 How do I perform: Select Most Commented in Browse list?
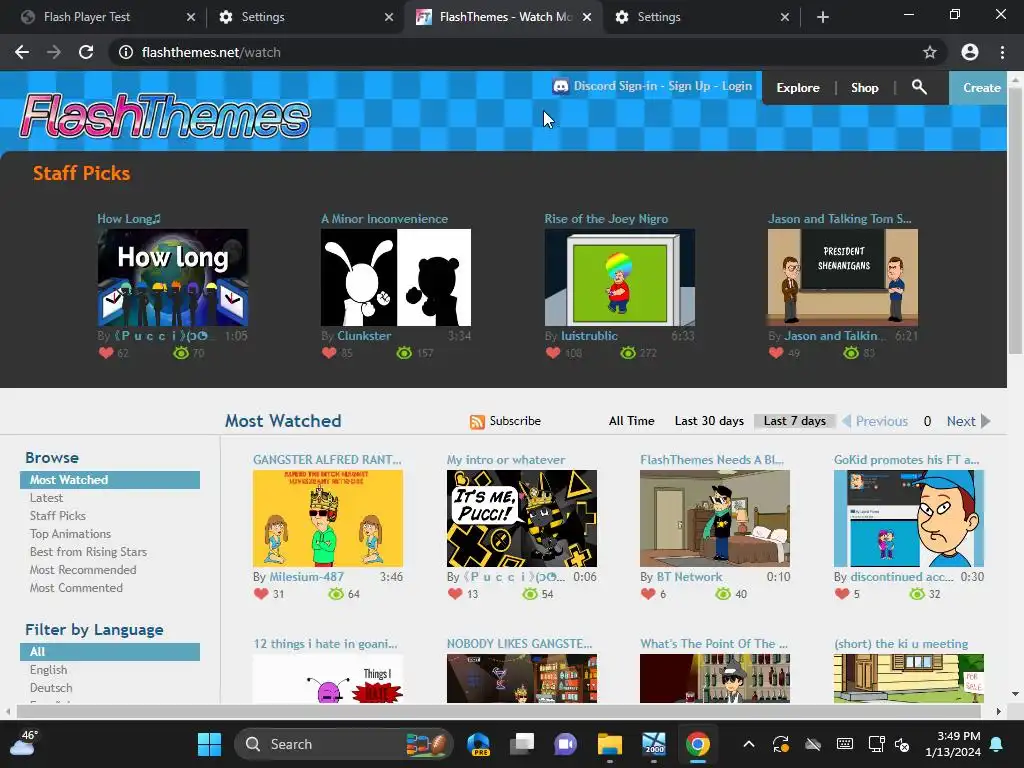pos(76,588)
